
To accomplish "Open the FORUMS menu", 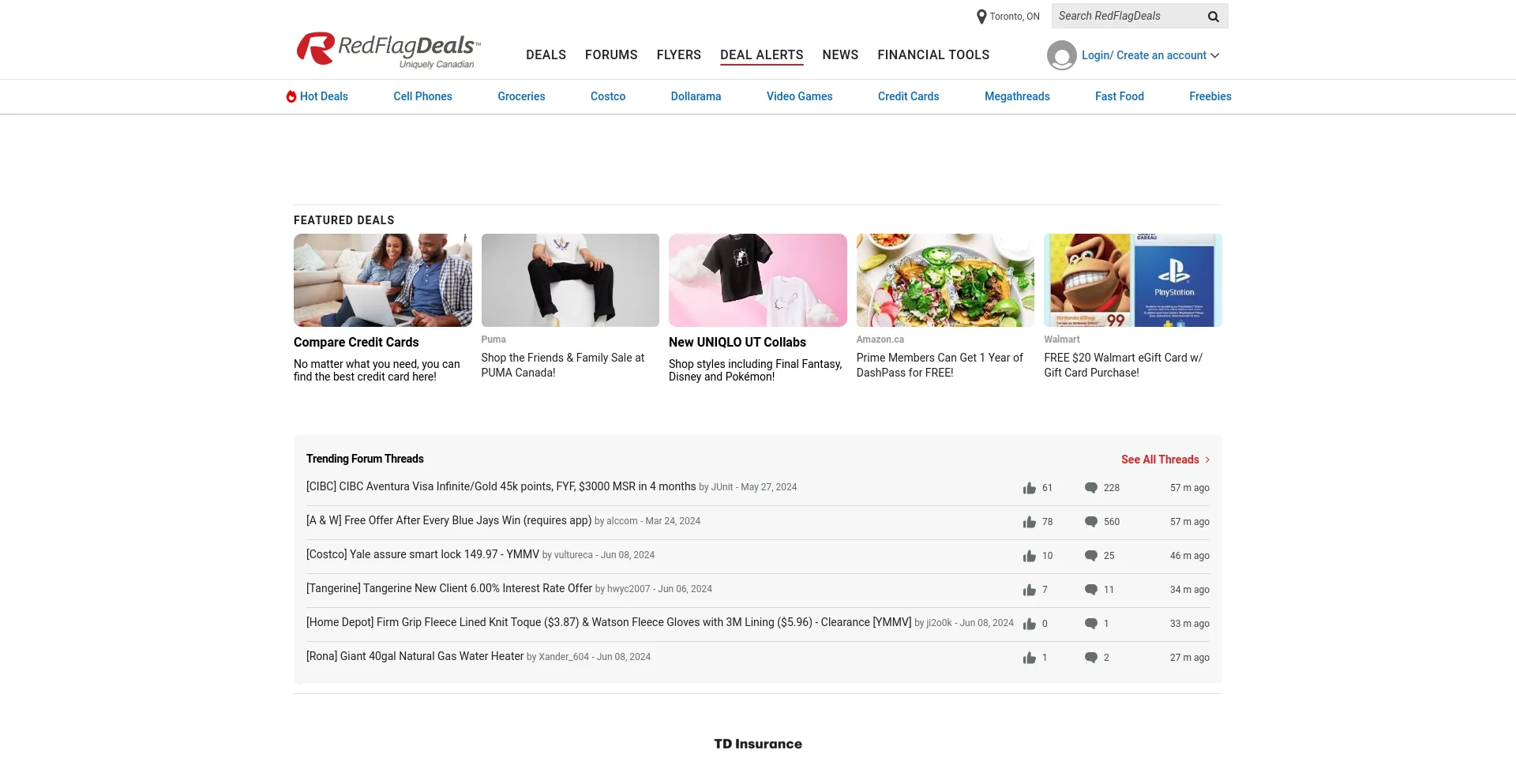I will coord(611,54).
